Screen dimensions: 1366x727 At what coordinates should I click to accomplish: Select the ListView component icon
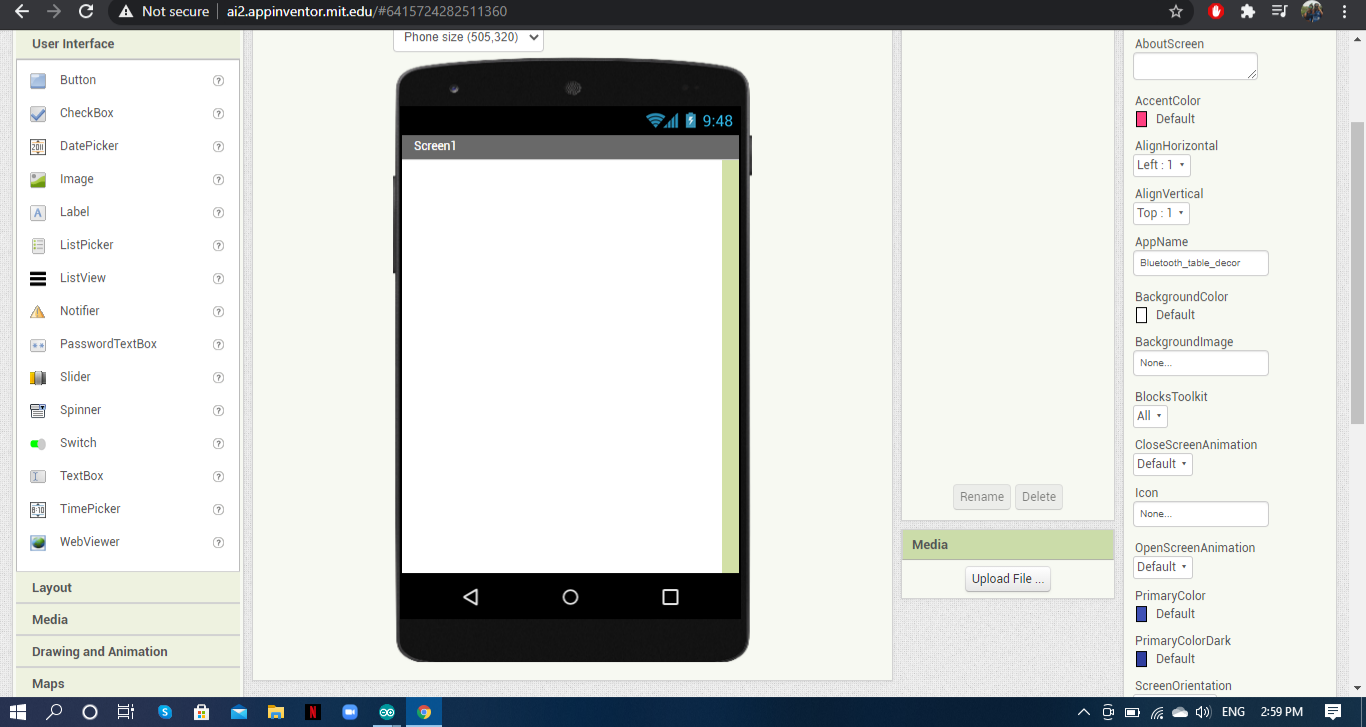tap(38, 279)
